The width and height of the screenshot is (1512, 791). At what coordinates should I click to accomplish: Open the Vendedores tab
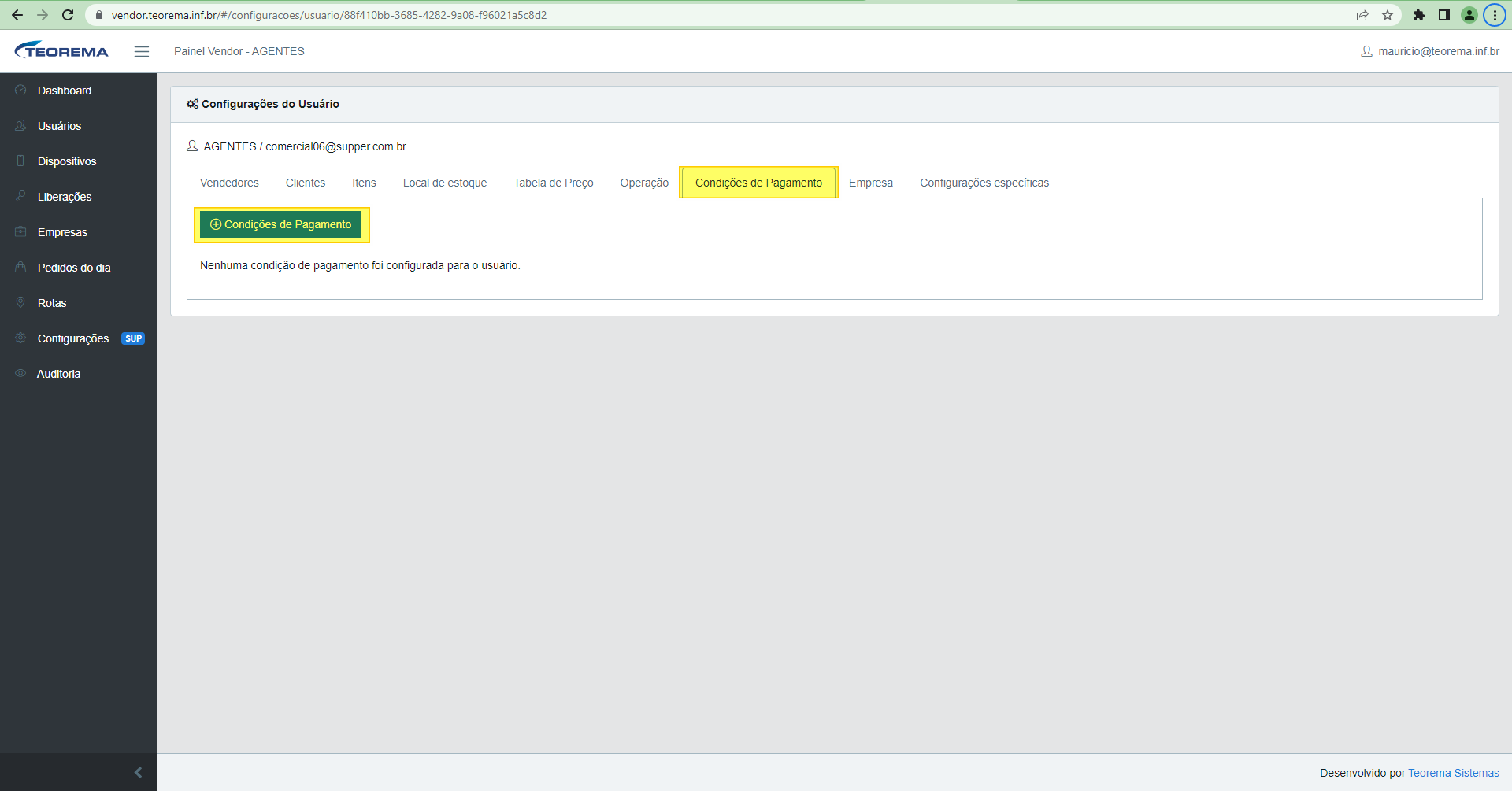click(x=229, y=183)
